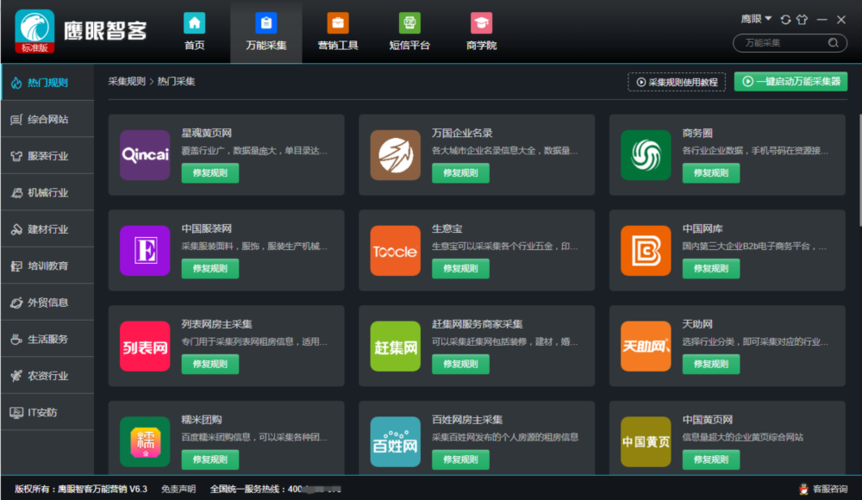The height and width of the screenshot is (500, 862).
Task: Click the 百姓网 teal icon
Action: 395,442
